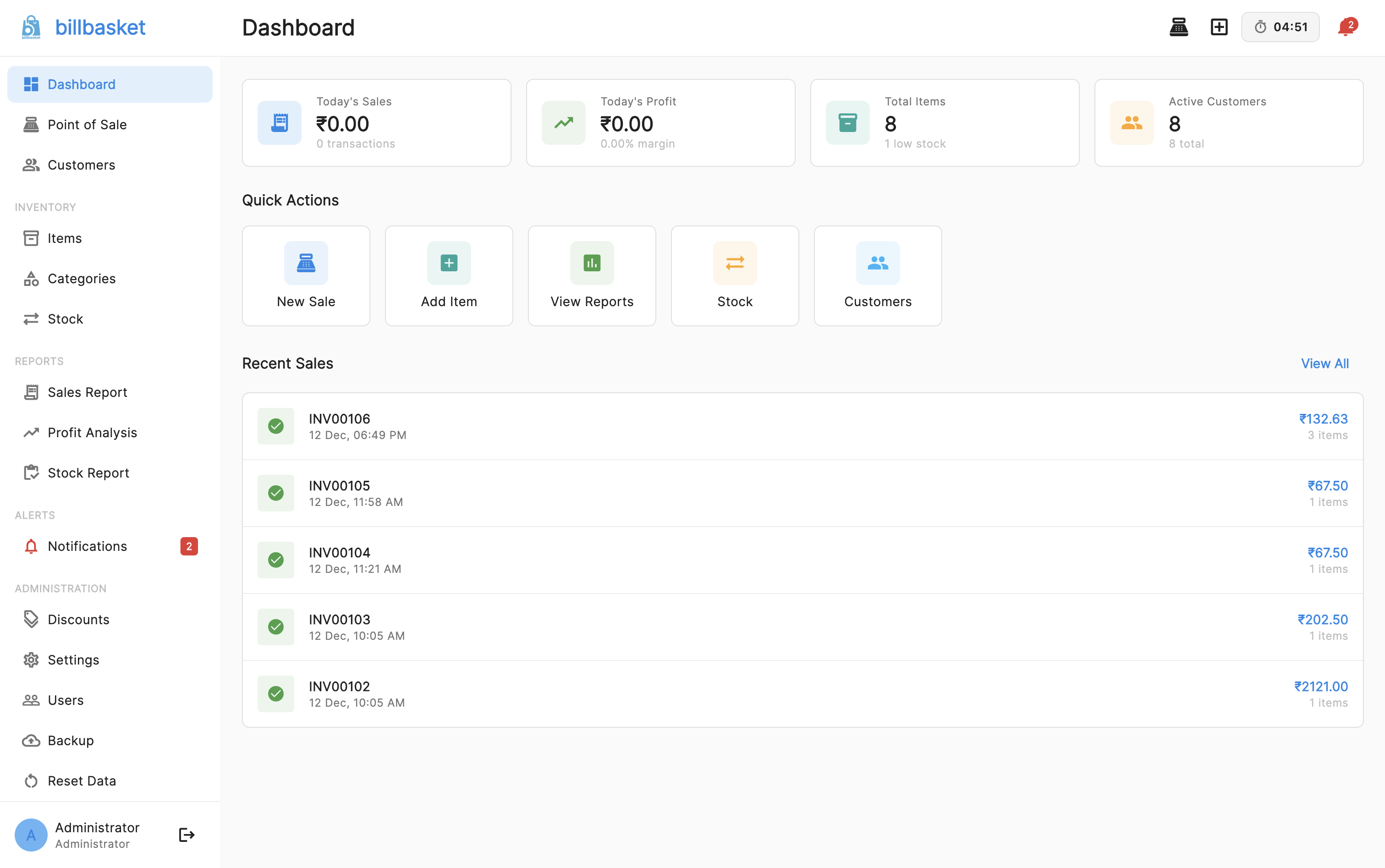
Task: Click the quick-add plus icon in the header
Action: click(x=1219, y=27)
